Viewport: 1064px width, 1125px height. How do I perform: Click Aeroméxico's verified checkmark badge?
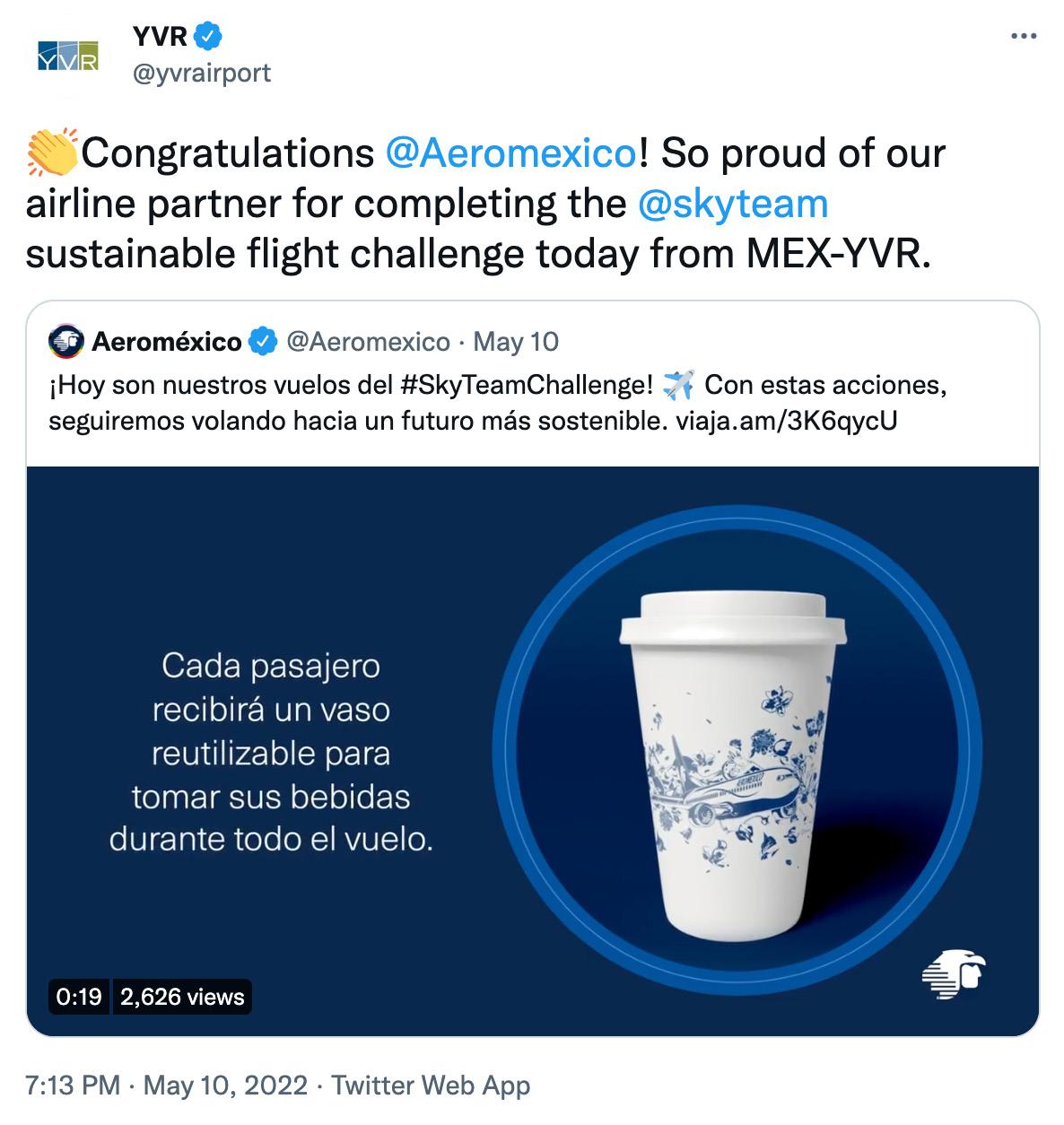pyautogui.click(x=262, y=342)
